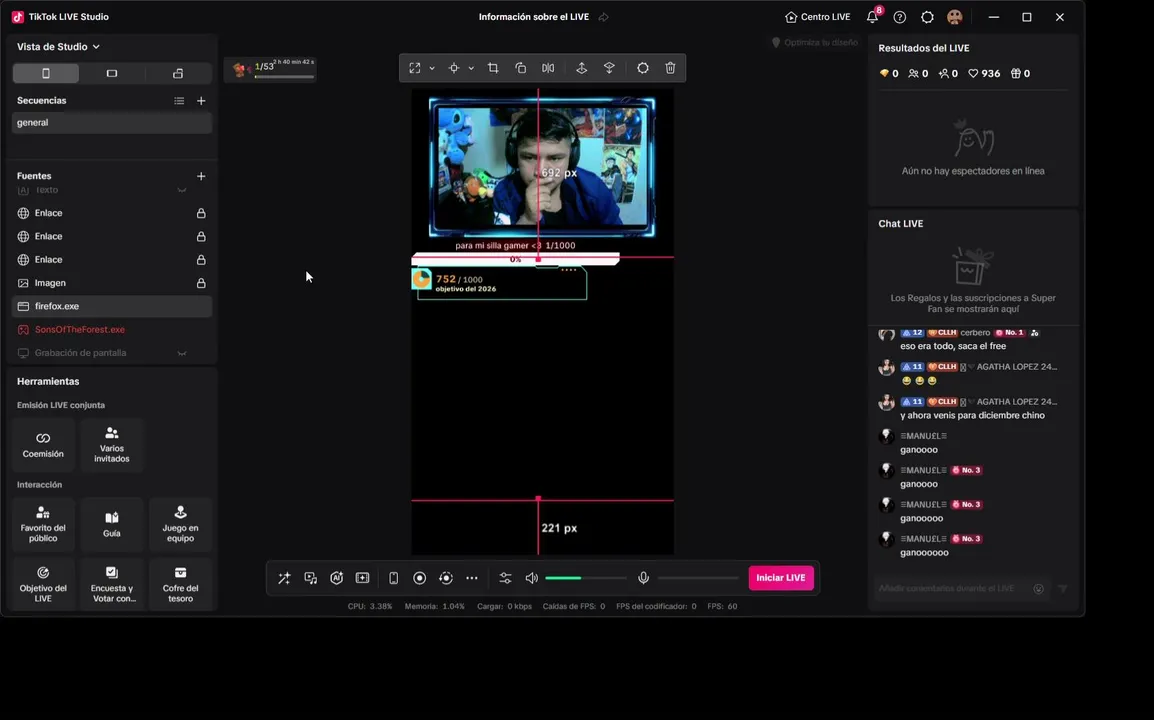Open the alignment options dropdown arrow
The width and height of the screenshot is (1154, 720).
(x=471, y=68)
